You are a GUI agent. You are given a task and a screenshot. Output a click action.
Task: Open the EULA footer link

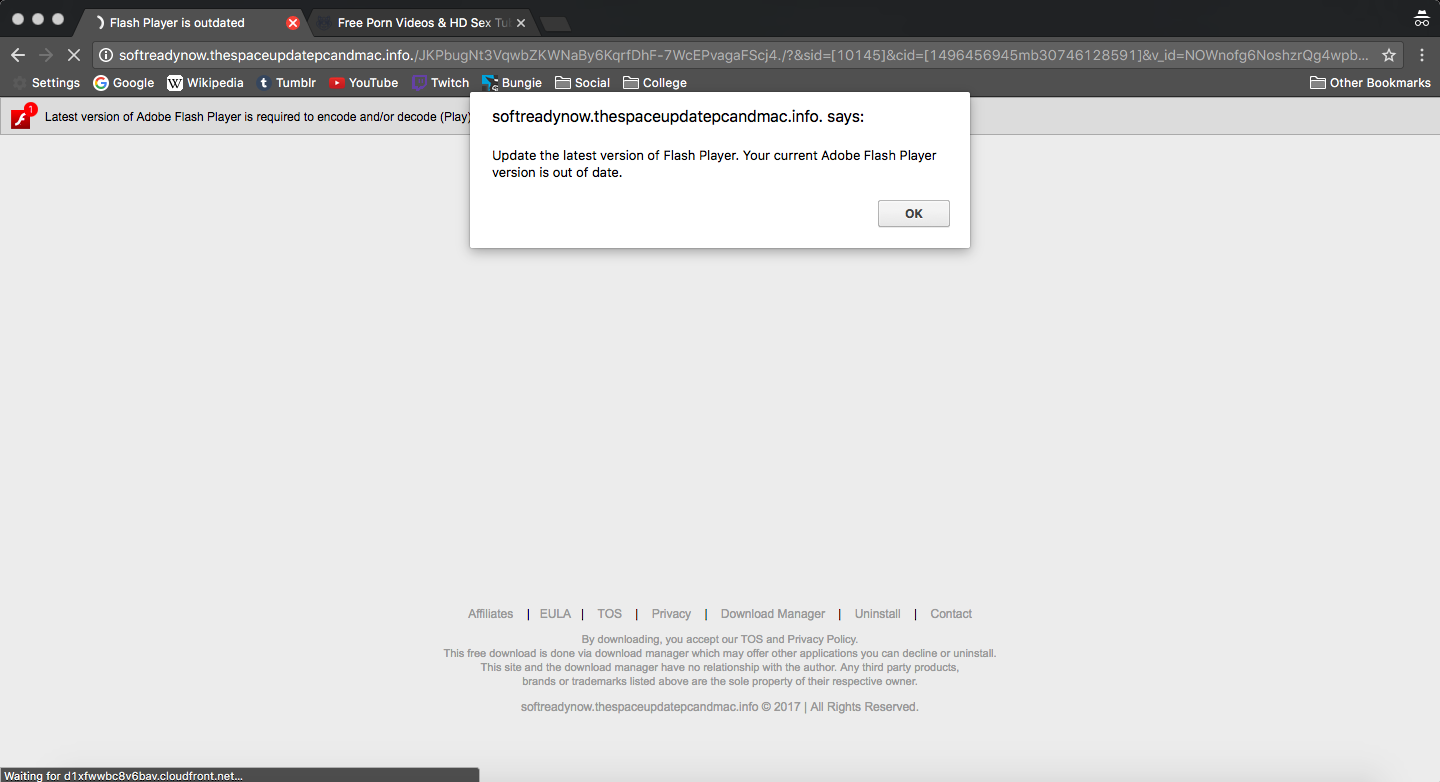point(555,614)
